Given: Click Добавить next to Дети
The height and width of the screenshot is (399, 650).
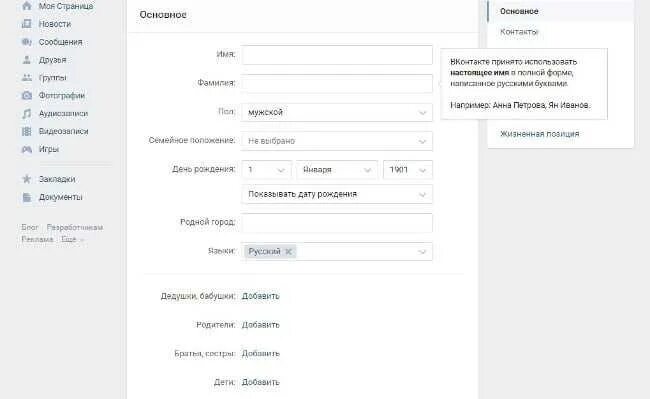Looking at the screenshot, I should point(260,382).
